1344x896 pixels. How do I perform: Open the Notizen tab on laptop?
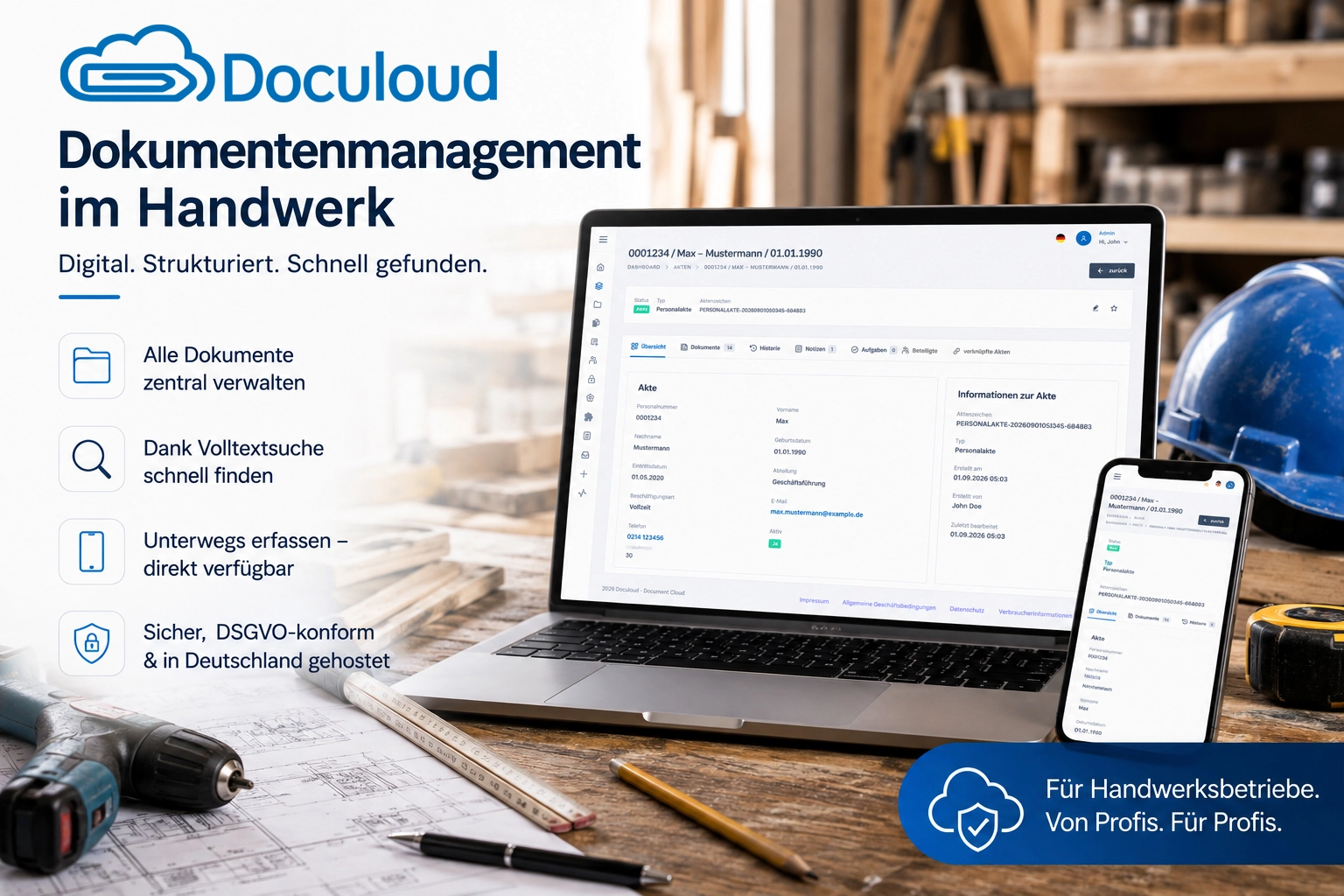[815, 349]
